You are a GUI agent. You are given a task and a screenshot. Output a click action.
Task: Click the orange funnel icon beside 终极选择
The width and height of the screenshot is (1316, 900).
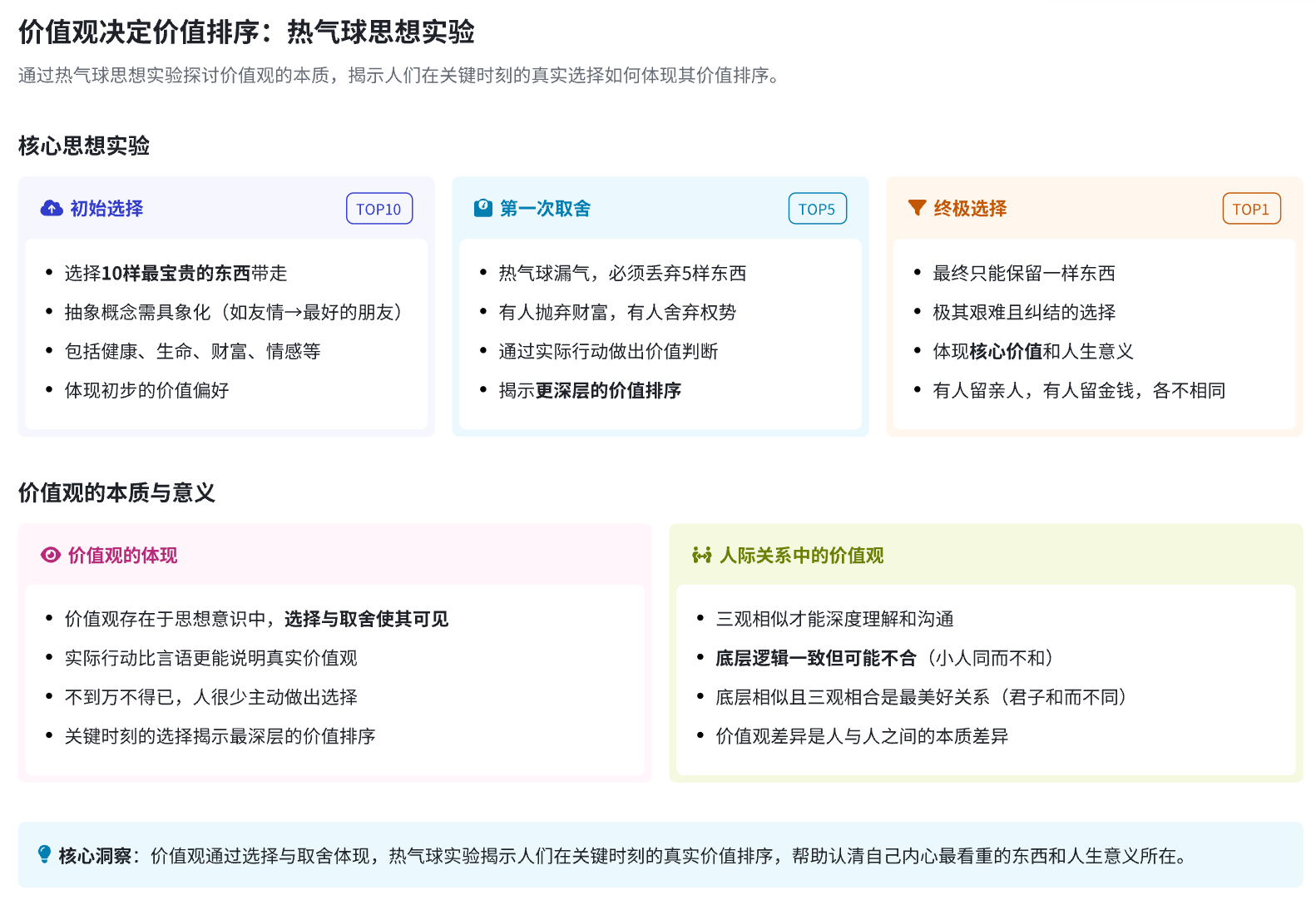pos(917,208)
